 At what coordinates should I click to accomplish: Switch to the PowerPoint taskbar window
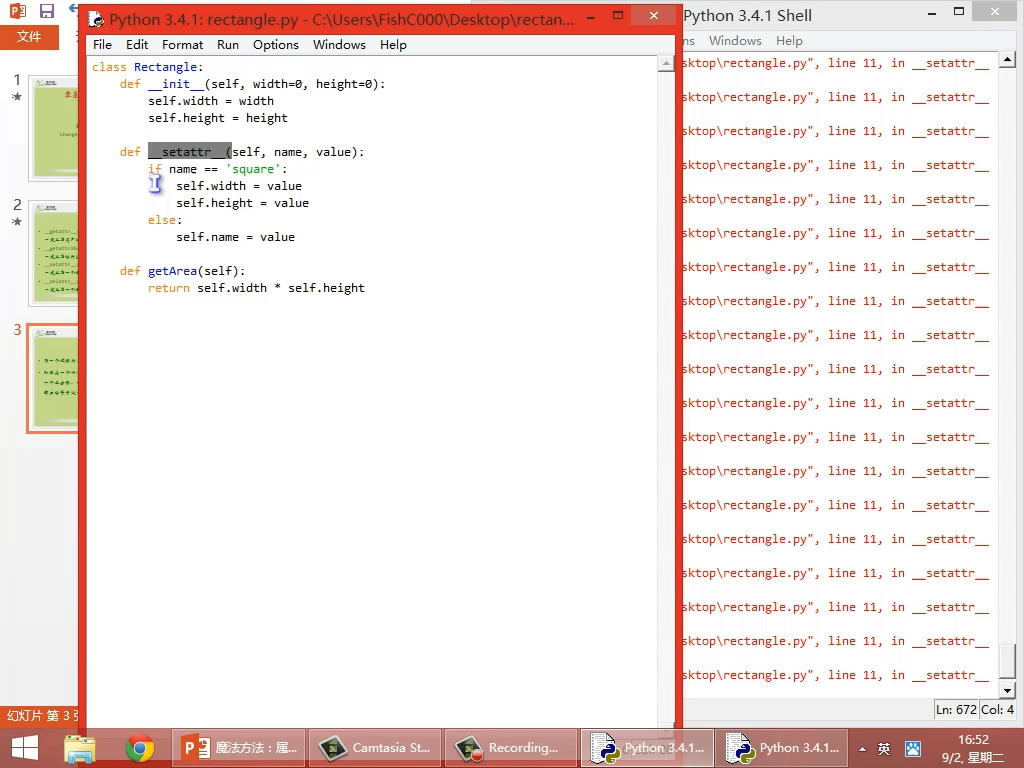click(x=240, y=747)
